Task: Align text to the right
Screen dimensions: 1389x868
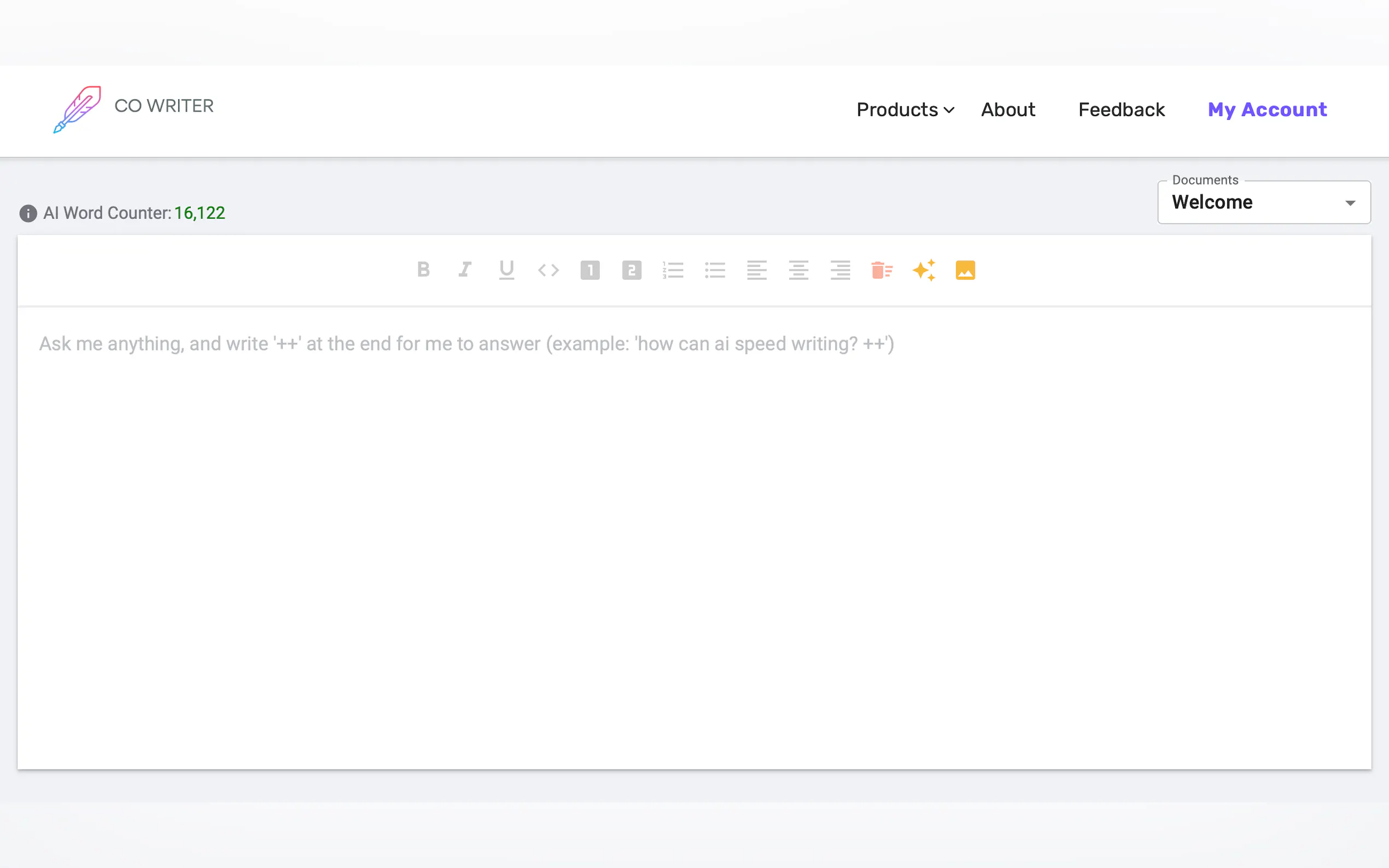Action: 840,270
